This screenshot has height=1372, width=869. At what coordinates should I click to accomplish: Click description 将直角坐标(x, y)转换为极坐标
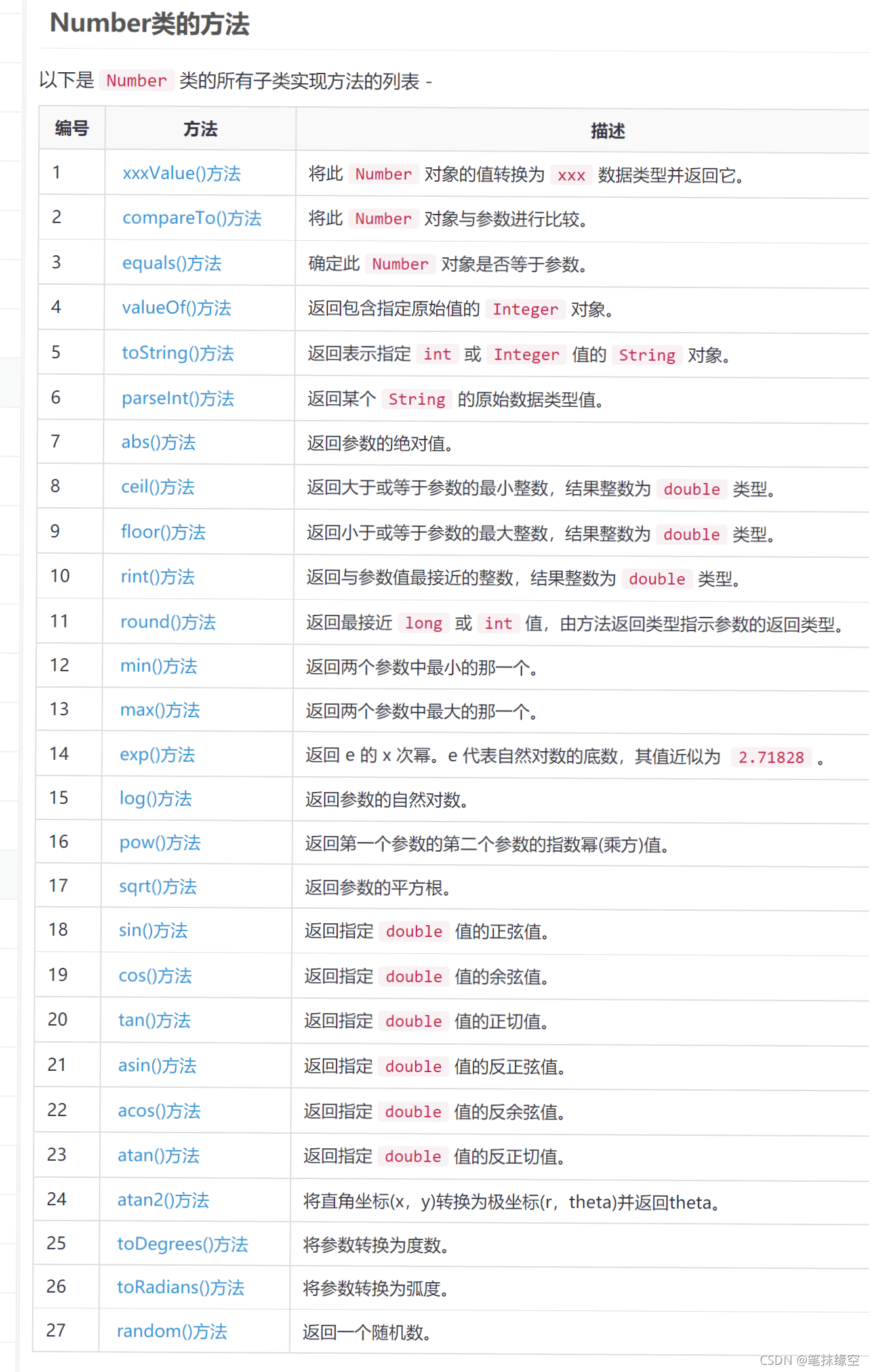512,1202
